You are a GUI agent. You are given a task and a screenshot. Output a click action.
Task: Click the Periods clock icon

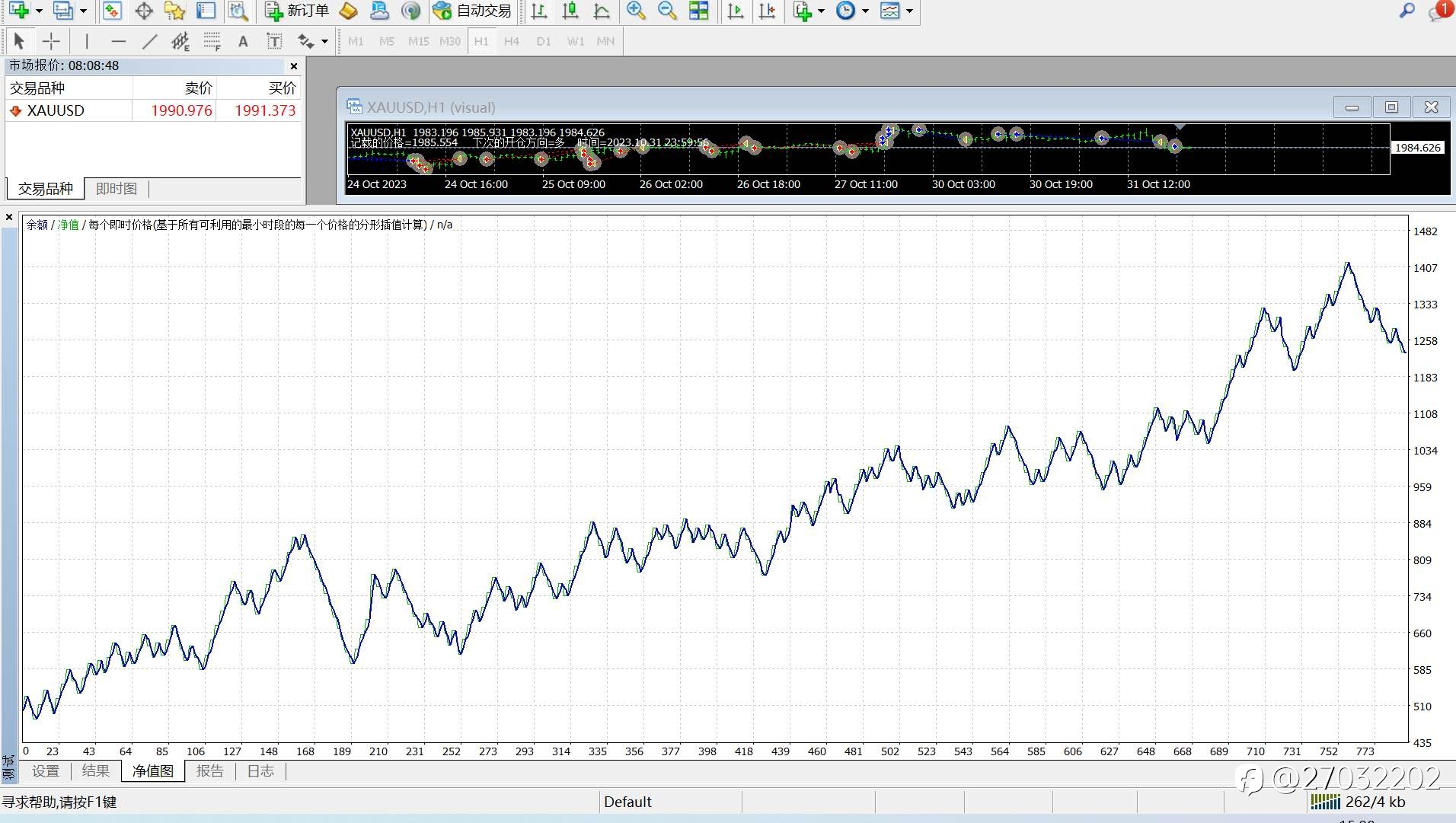(845, 11)
